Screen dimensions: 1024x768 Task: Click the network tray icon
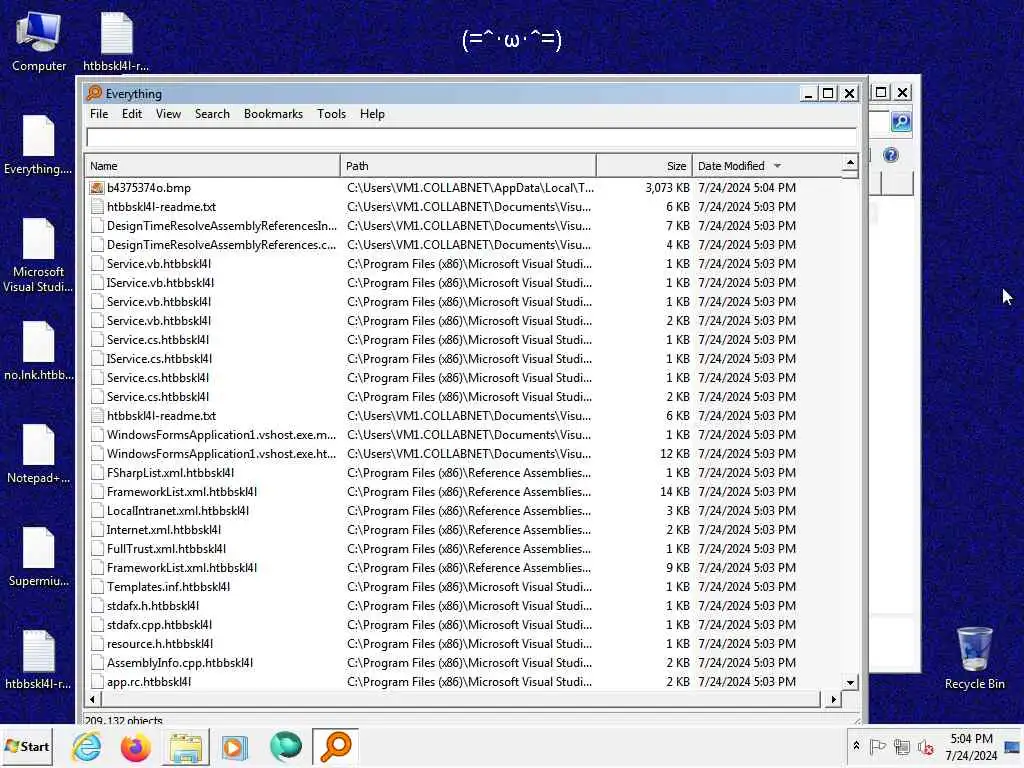pyautogui.click(x=902, y=746)
